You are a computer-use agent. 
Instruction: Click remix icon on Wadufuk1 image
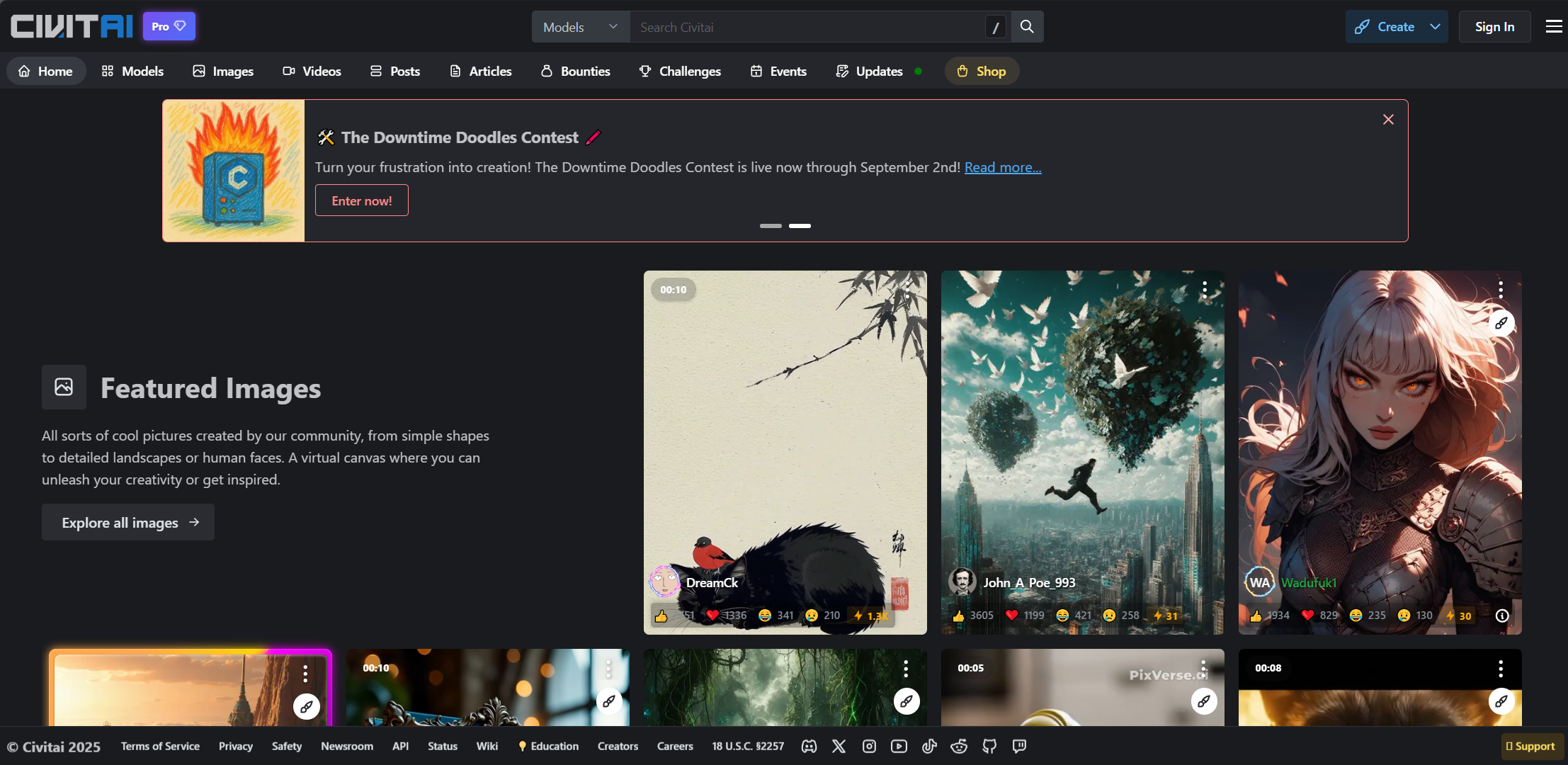[x=1501, y=323]
